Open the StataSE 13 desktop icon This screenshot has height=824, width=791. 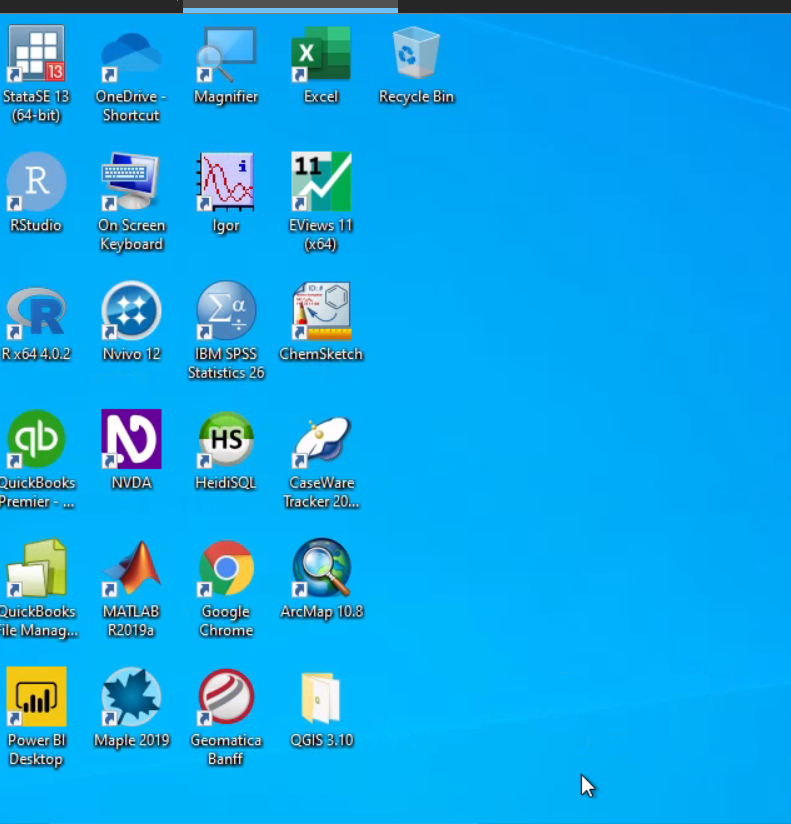36,53
